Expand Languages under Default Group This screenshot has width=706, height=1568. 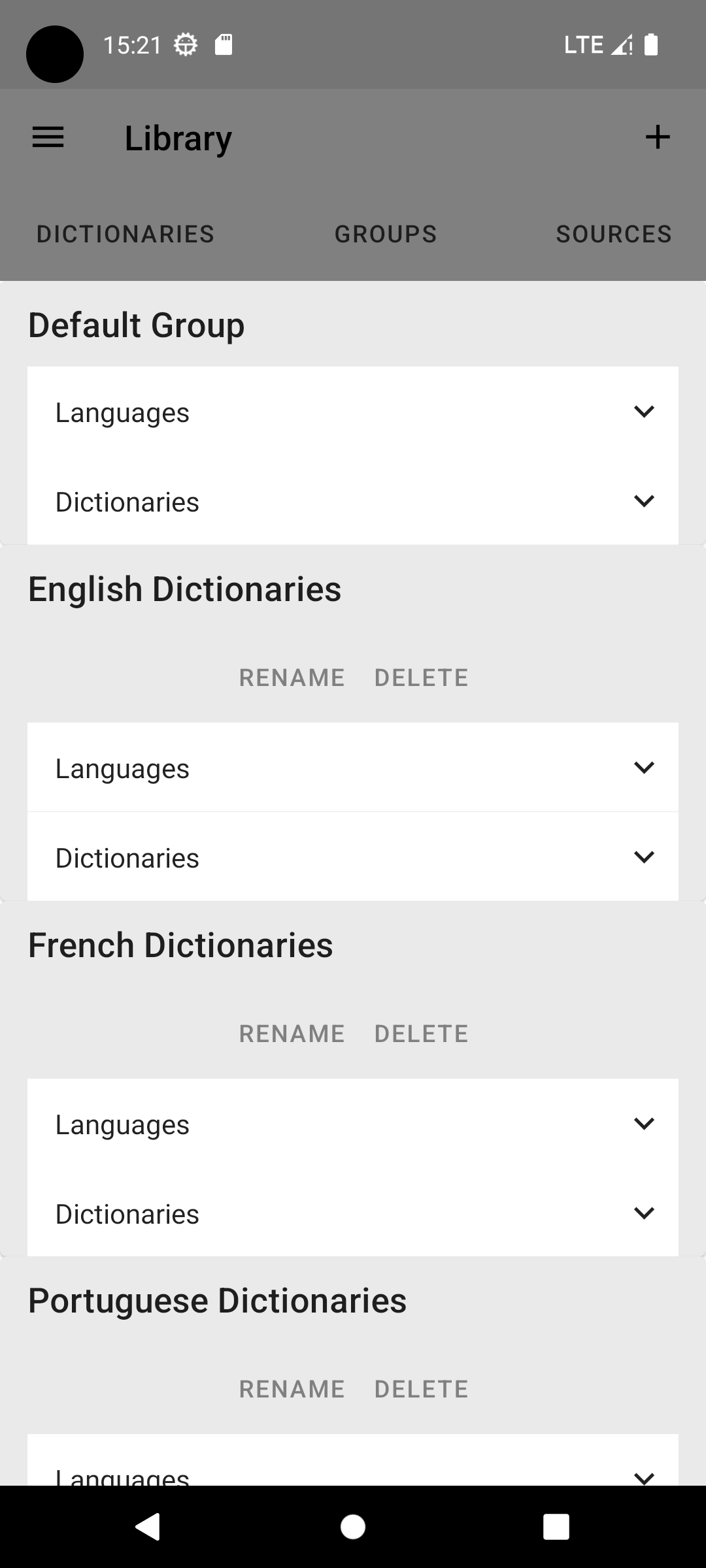tap(353, 412)
